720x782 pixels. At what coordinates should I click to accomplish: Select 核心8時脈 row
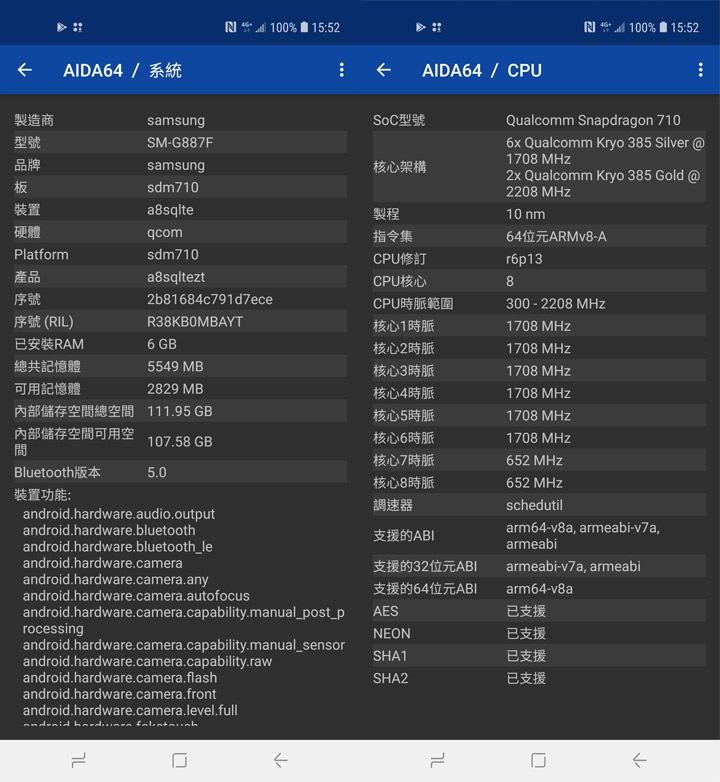(539, 483)
